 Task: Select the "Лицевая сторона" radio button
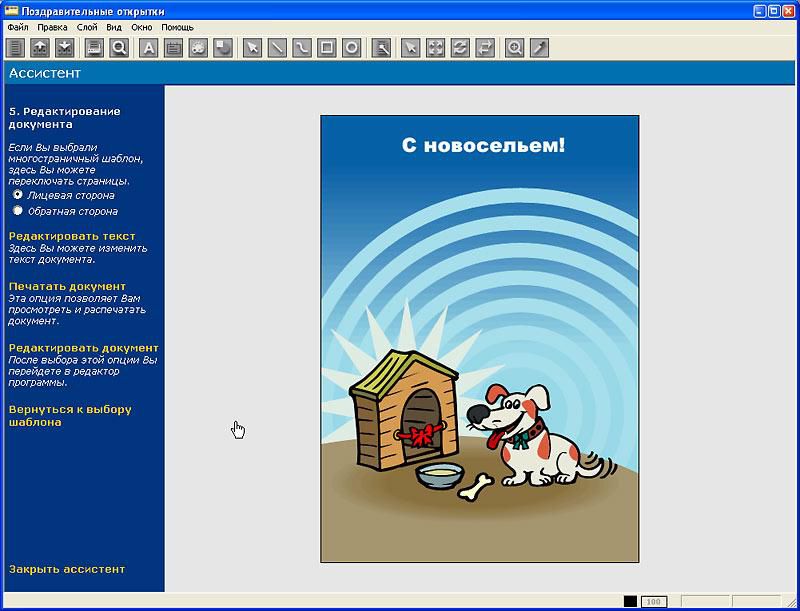[18, 195]
